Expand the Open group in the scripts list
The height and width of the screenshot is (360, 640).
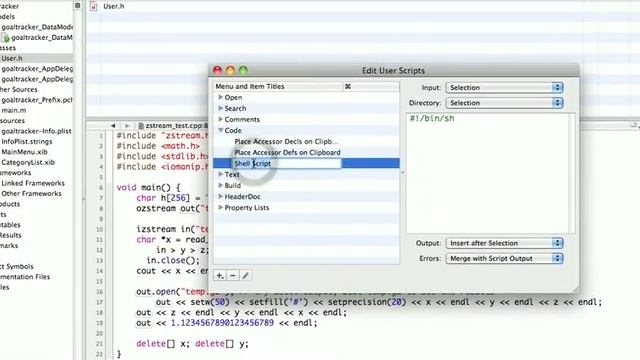pyautogui.click(x=220, y=97)
